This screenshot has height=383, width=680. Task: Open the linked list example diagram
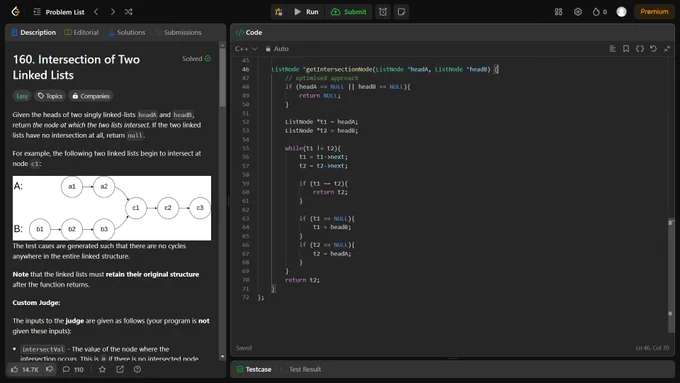pos(112,208)
